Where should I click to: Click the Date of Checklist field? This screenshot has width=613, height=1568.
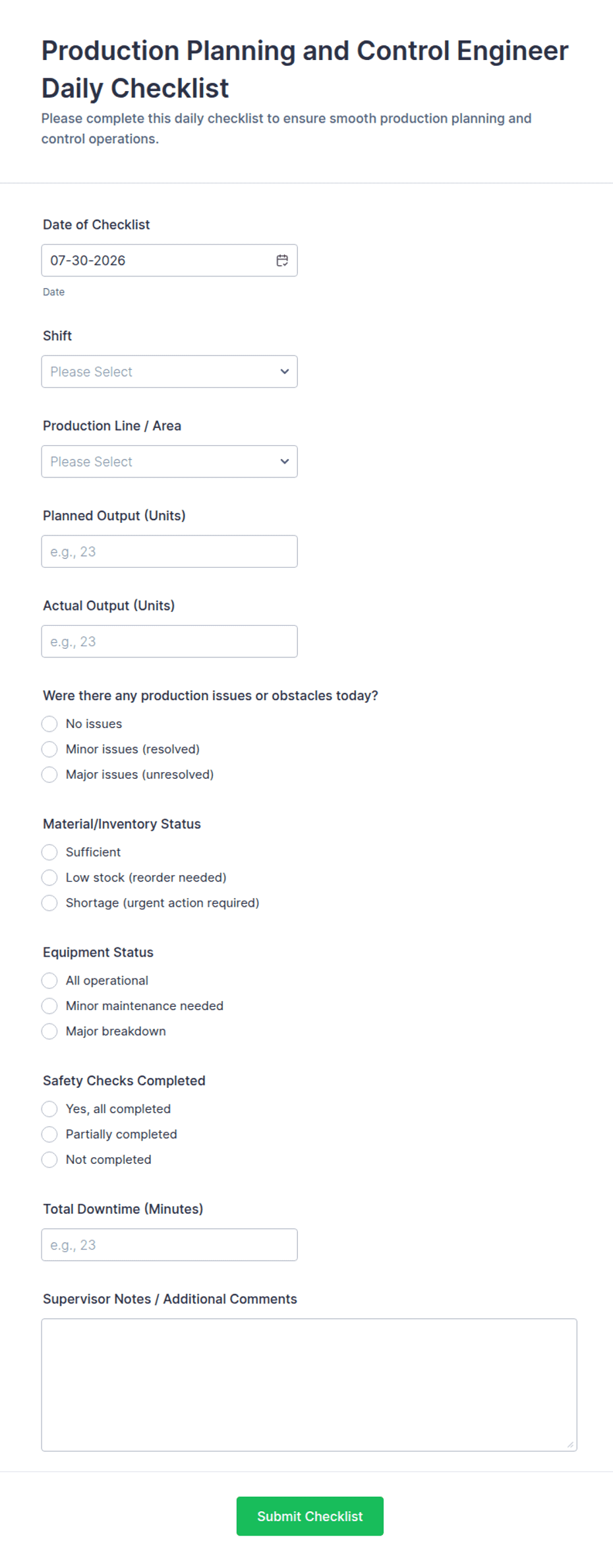point(169,260)
